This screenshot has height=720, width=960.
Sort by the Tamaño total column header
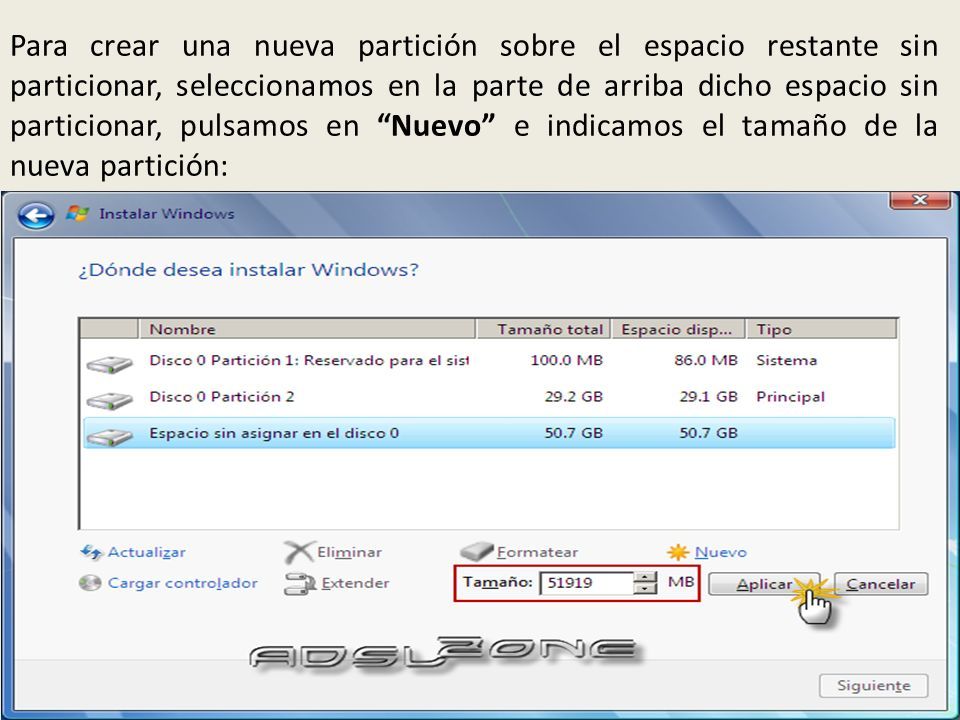pyautogui.click(x=544, y=329)
